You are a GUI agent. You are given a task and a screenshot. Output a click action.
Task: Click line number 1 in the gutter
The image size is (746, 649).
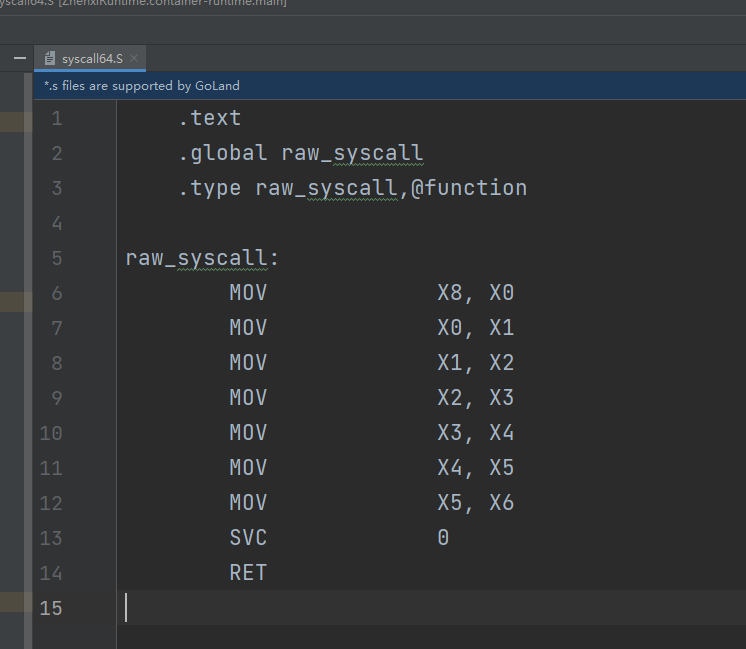(x=56, y=119)
